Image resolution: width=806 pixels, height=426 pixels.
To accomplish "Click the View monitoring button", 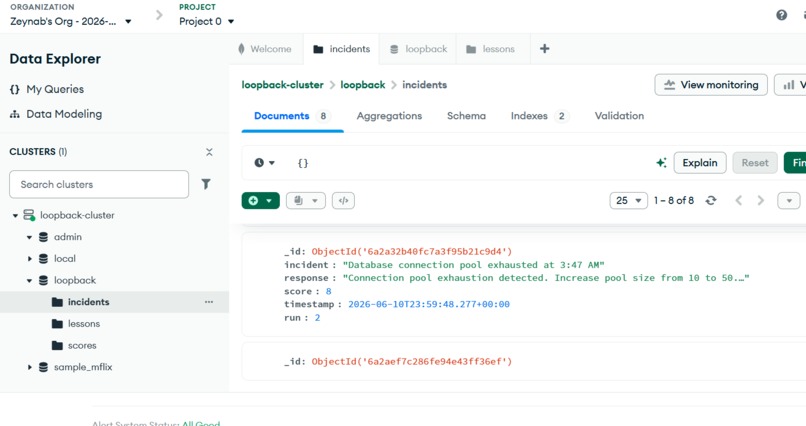I will tap(711, 85).
